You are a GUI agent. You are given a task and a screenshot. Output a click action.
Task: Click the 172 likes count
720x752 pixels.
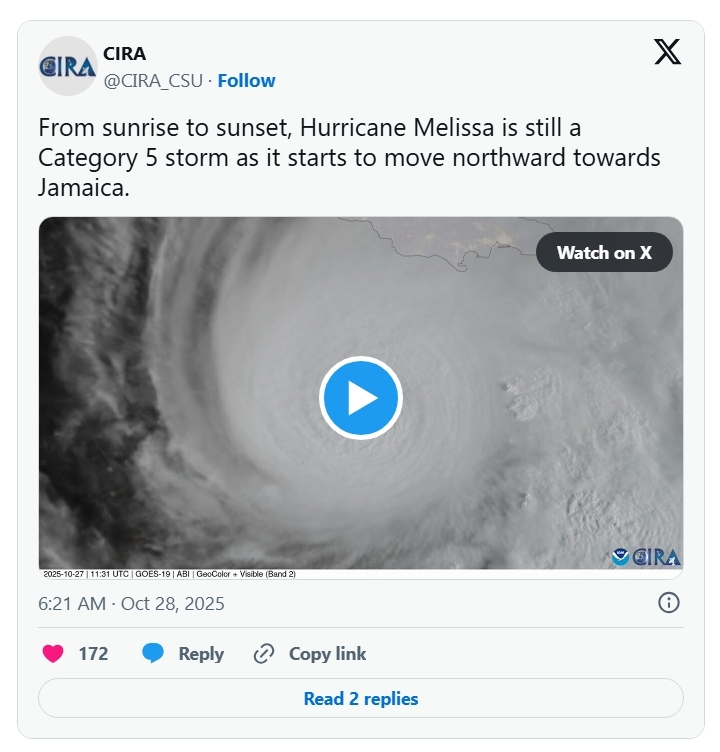click(93, 654)
